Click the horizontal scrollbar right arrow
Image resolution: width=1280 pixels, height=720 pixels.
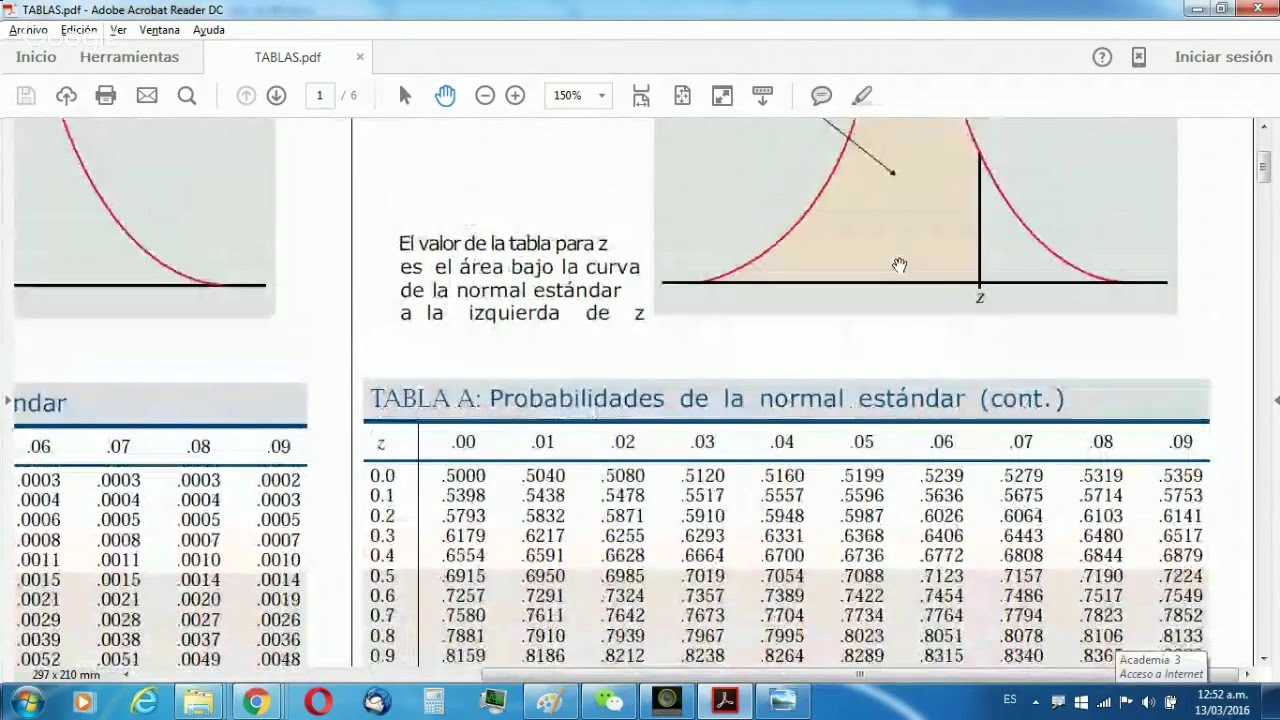point(1246,674)
